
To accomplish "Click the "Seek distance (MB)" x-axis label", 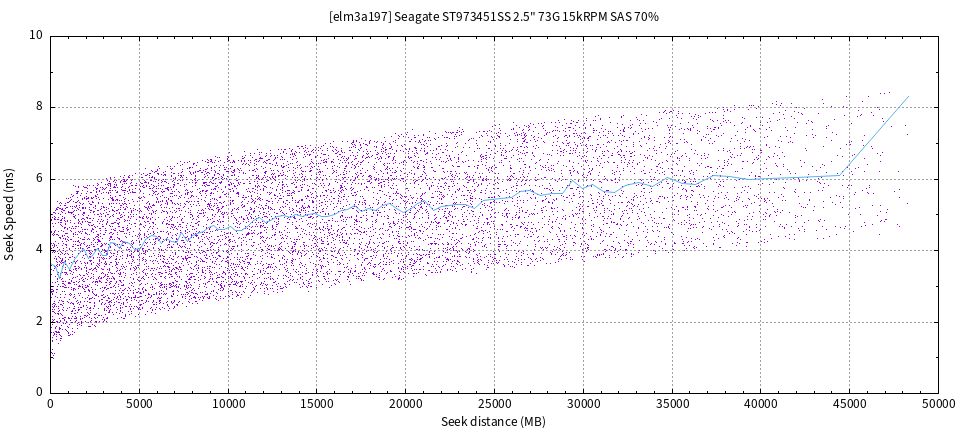I will pyautogui.click(x=493, y=422).
